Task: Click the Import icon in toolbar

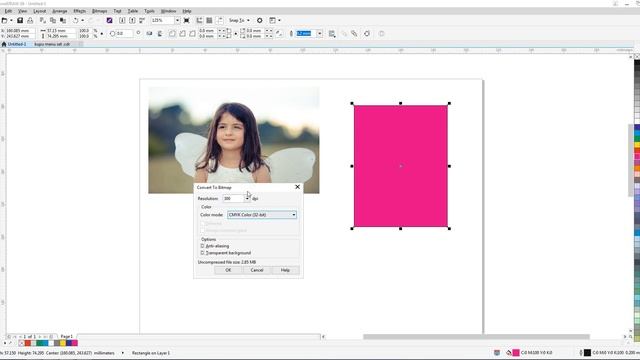Action: [122, 20]
